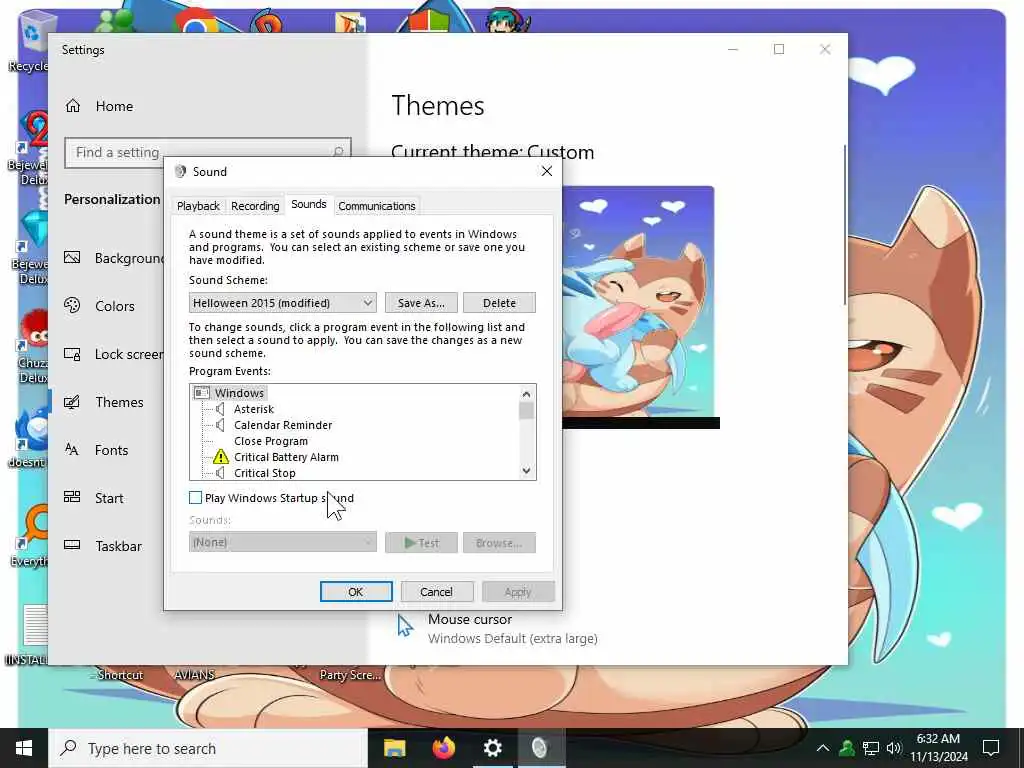1024x768 pixels.
Task: Open Background personalization settings
Action: click(x=113, y=258)
